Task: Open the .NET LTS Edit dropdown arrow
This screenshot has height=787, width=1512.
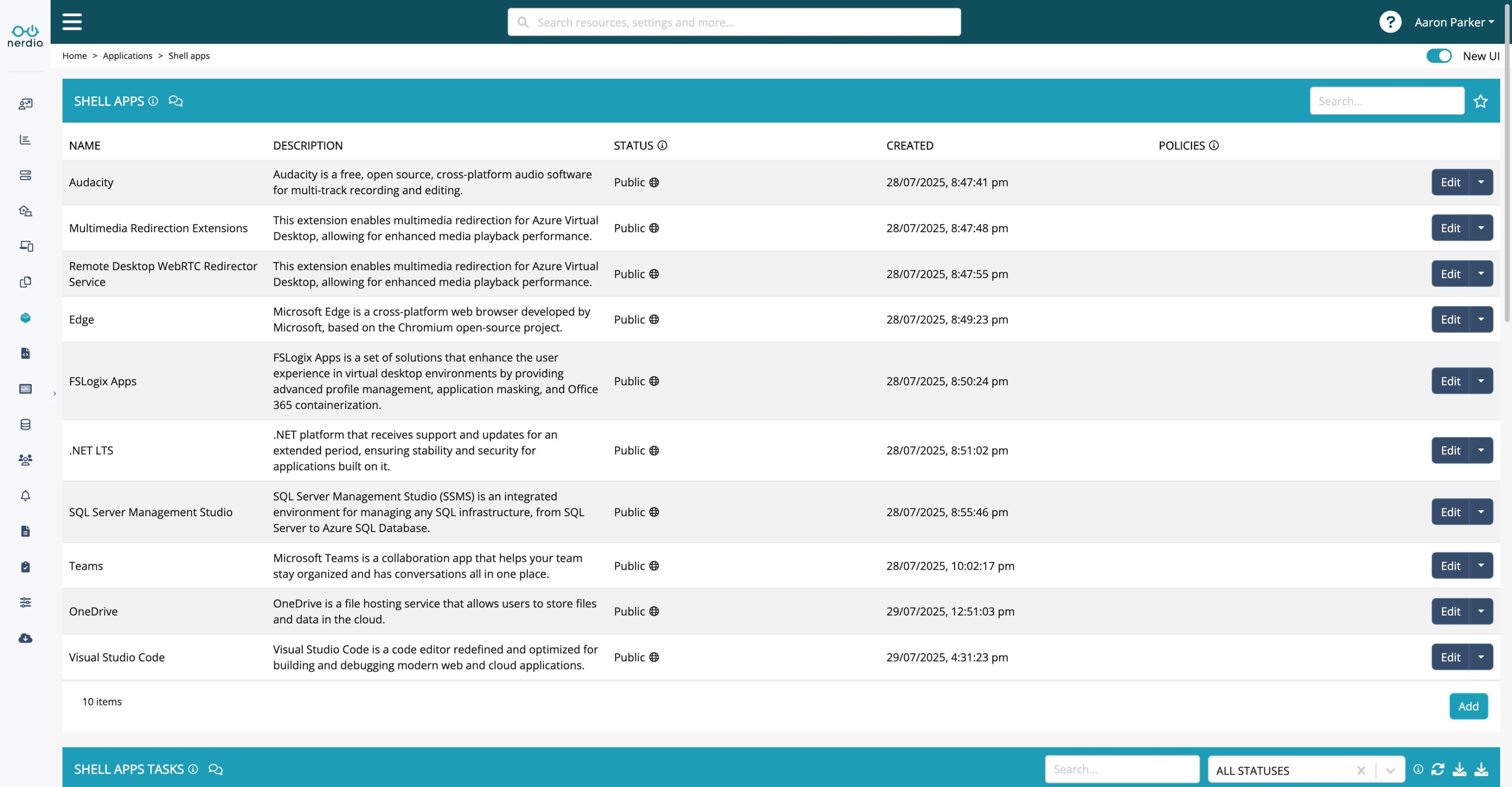Action: [1481, 451]
